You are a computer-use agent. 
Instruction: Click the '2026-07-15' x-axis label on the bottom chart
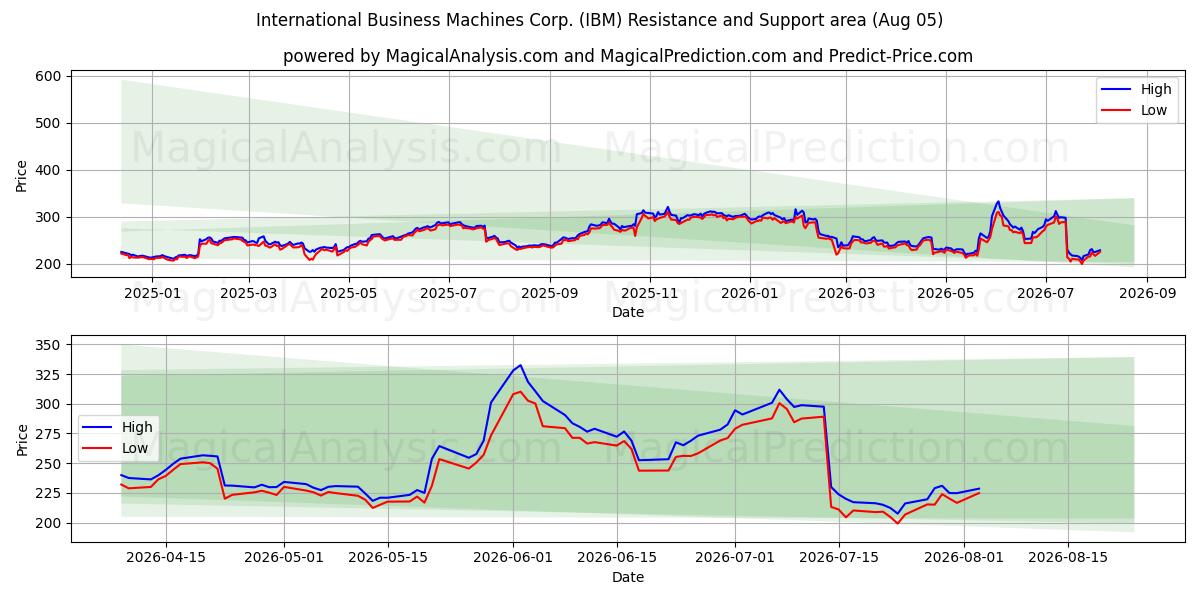point(838,558)
